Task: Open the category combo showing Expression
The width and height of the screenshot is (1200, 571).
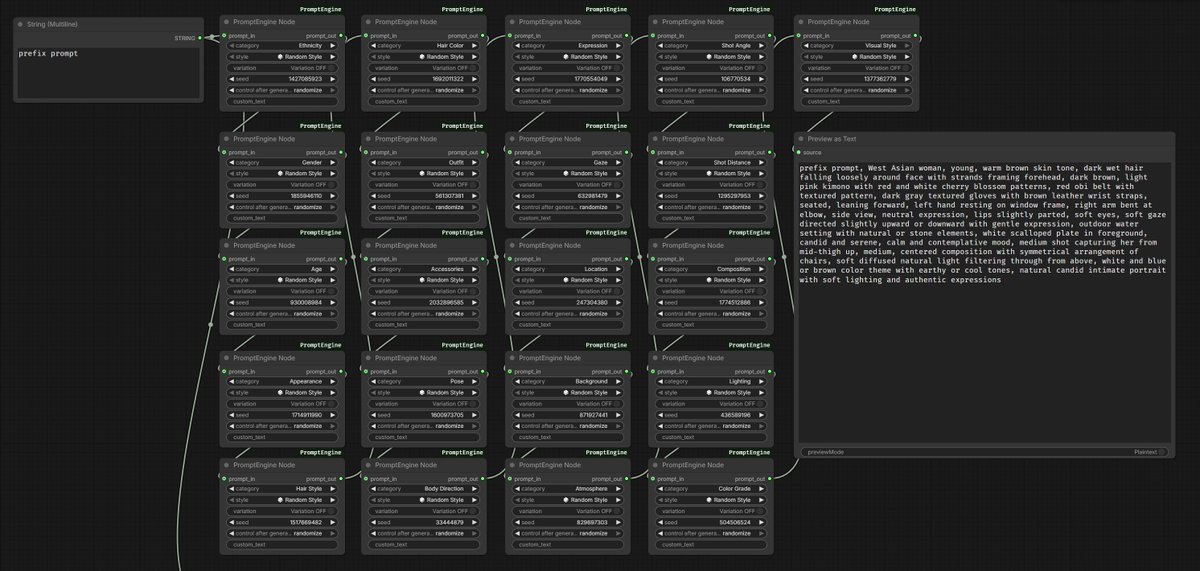Action: [569, 46]
